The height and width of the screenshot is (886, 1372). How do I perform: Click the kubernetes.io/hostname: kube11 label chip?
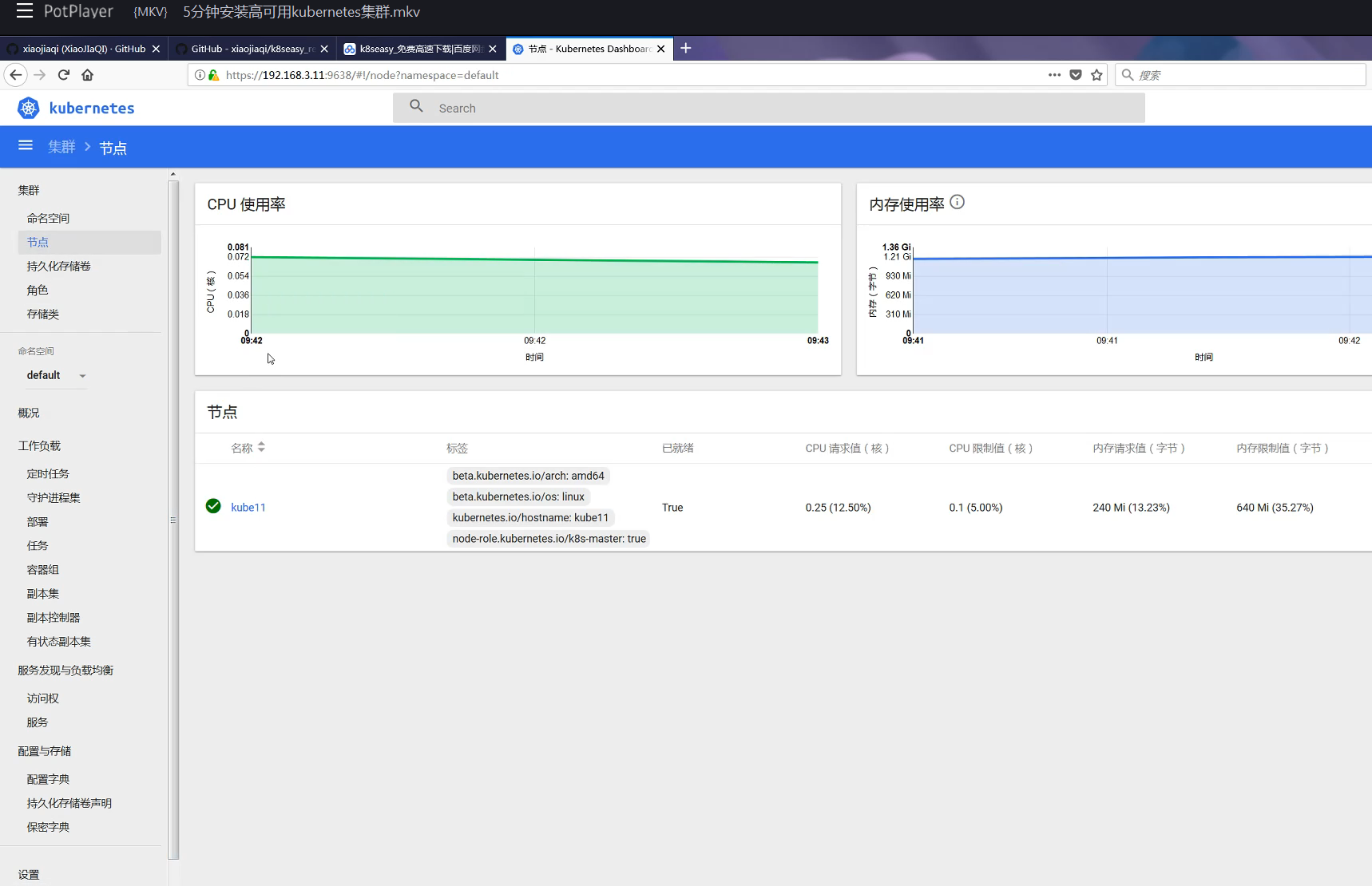(x=530, y=517)
